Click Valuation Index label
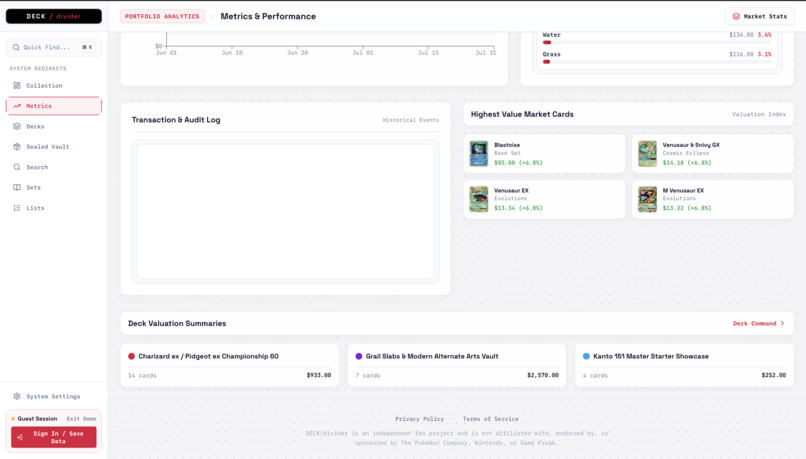Viewport: 806px width, 459px height. click(759, 114)
